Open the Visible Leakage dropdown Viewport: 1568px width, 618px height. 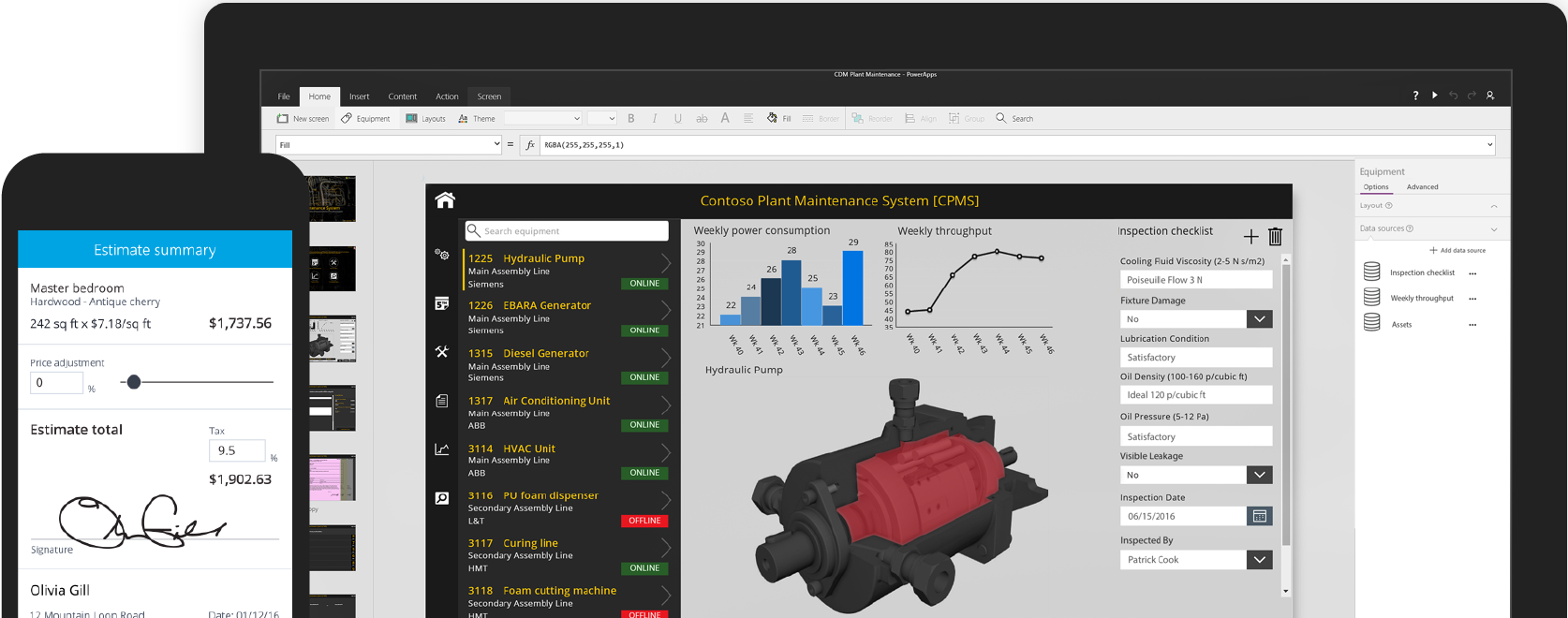pyautogui.click(x=1260, y=475)
